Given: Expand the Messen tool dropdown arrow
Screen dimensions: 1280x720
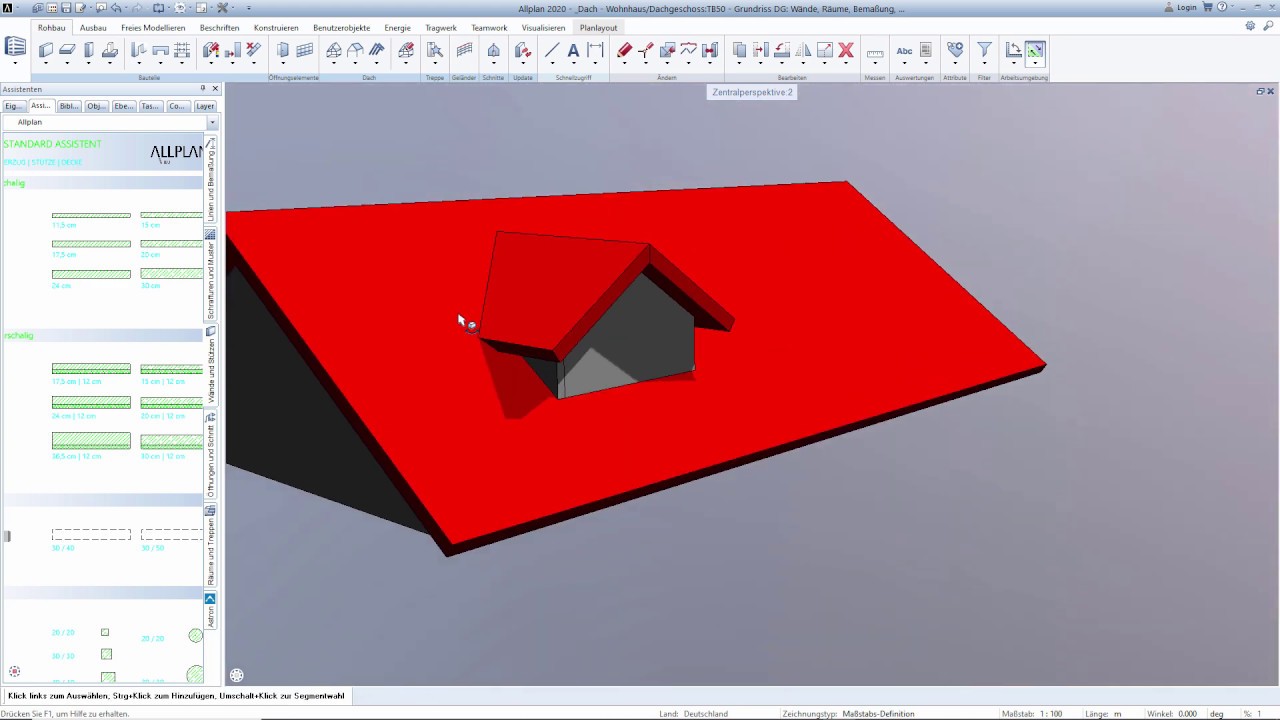Looking at the screenshot, I should click(875, 64).
